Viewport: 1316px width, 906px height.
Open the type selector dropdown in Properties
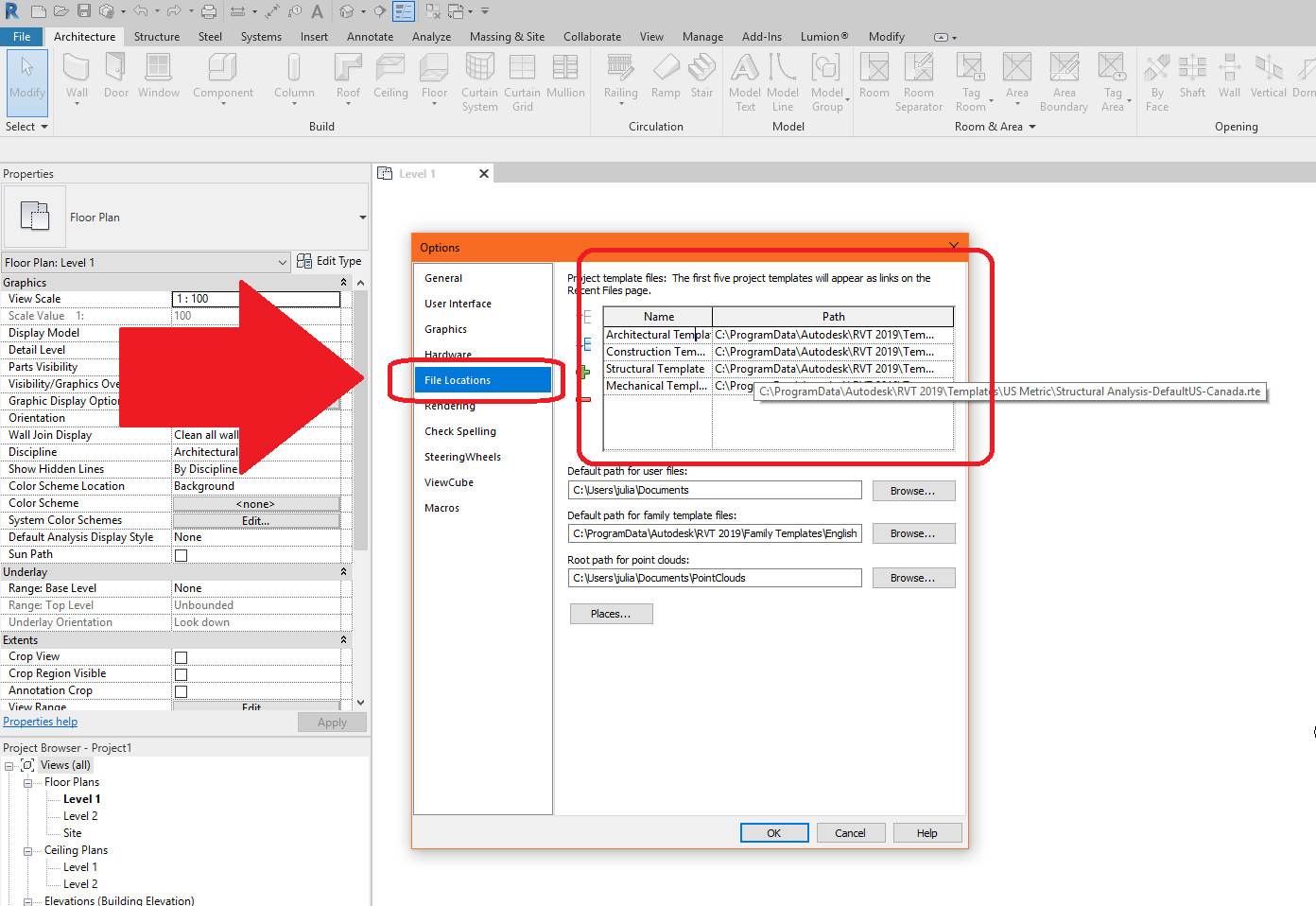[x=283, y=262]
